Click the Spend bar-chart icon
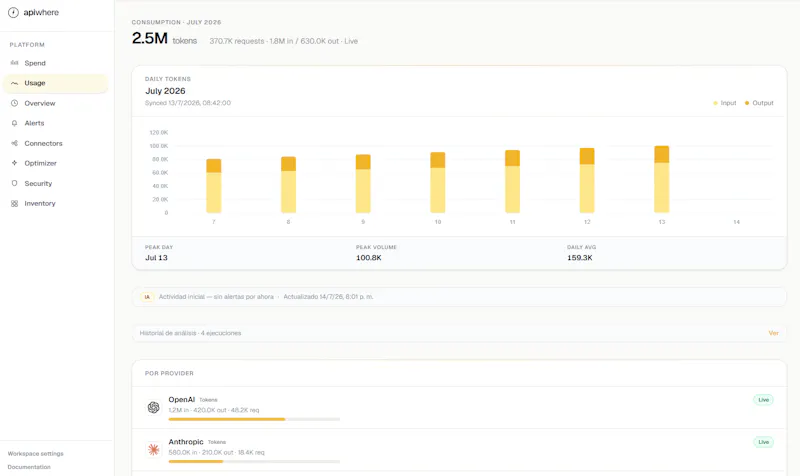The height and width of the screenshot is (476, 800). coord(14,63)
